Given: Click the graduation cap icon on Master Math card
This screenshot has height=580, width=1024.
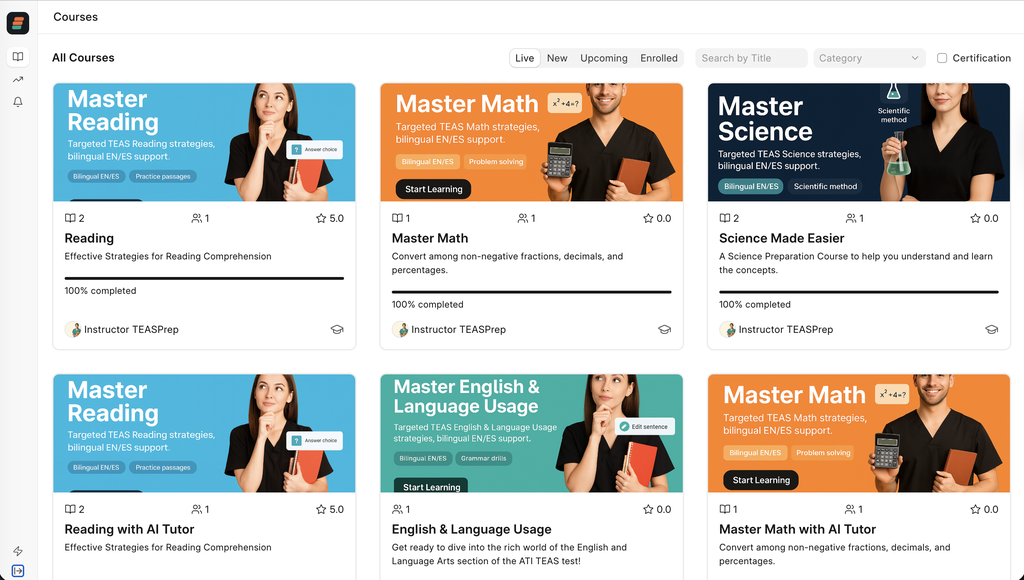Looking at the screenshot, I should tap(664, 330).
